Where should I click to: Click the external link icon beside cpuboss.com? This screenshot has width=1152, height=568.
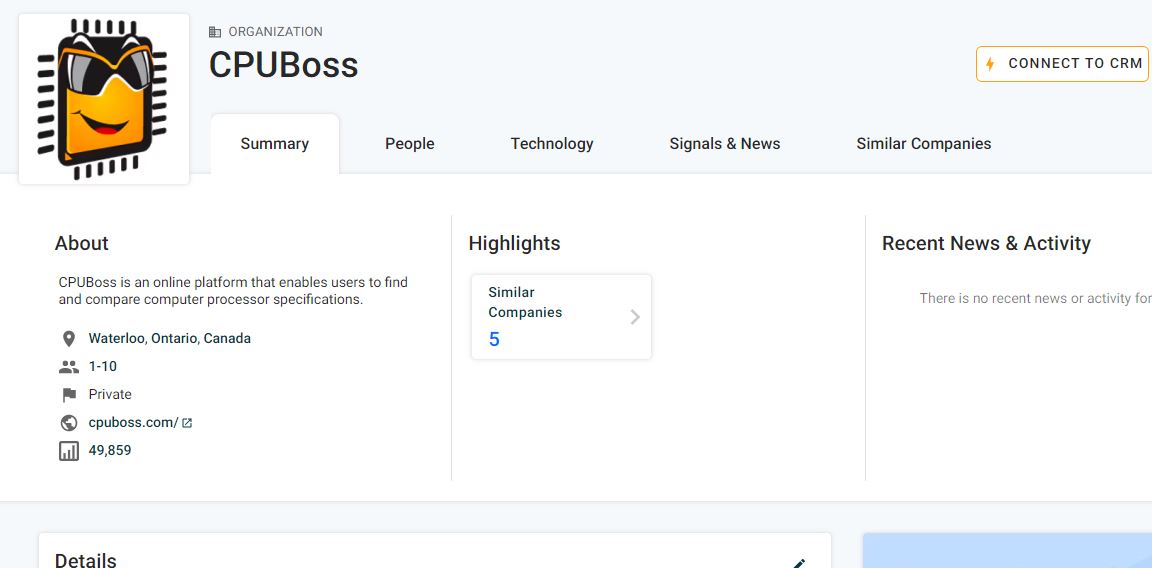point(187,423)
